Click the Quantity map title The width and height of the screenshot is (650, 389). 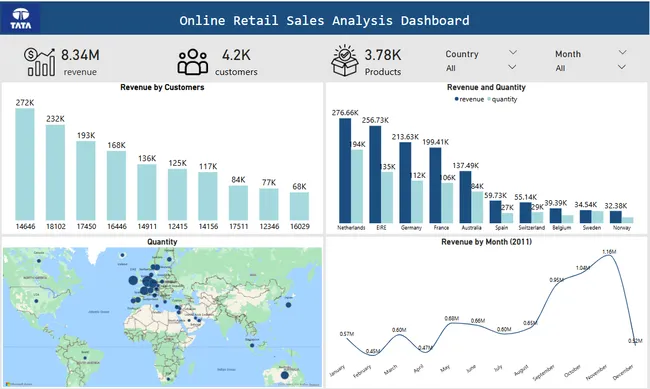coord(162,242)
